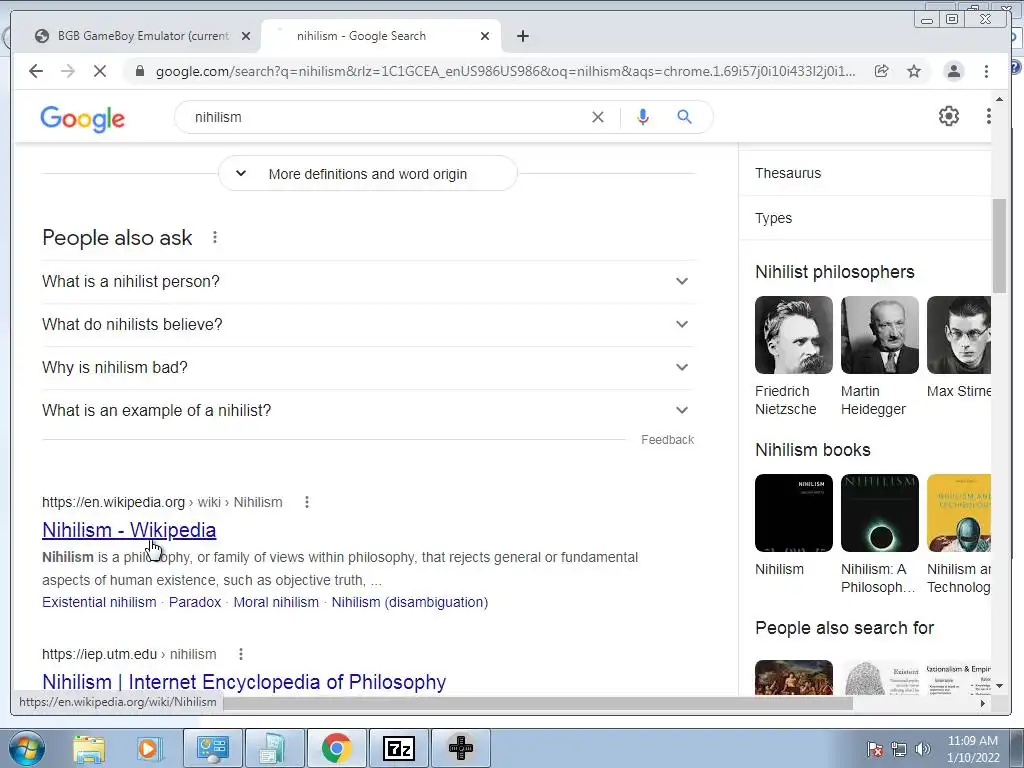Viewport: 1024px width, 768px height.
Task: Open the iep.utm.edu result's three-dot menu
Action: point(241,654)
